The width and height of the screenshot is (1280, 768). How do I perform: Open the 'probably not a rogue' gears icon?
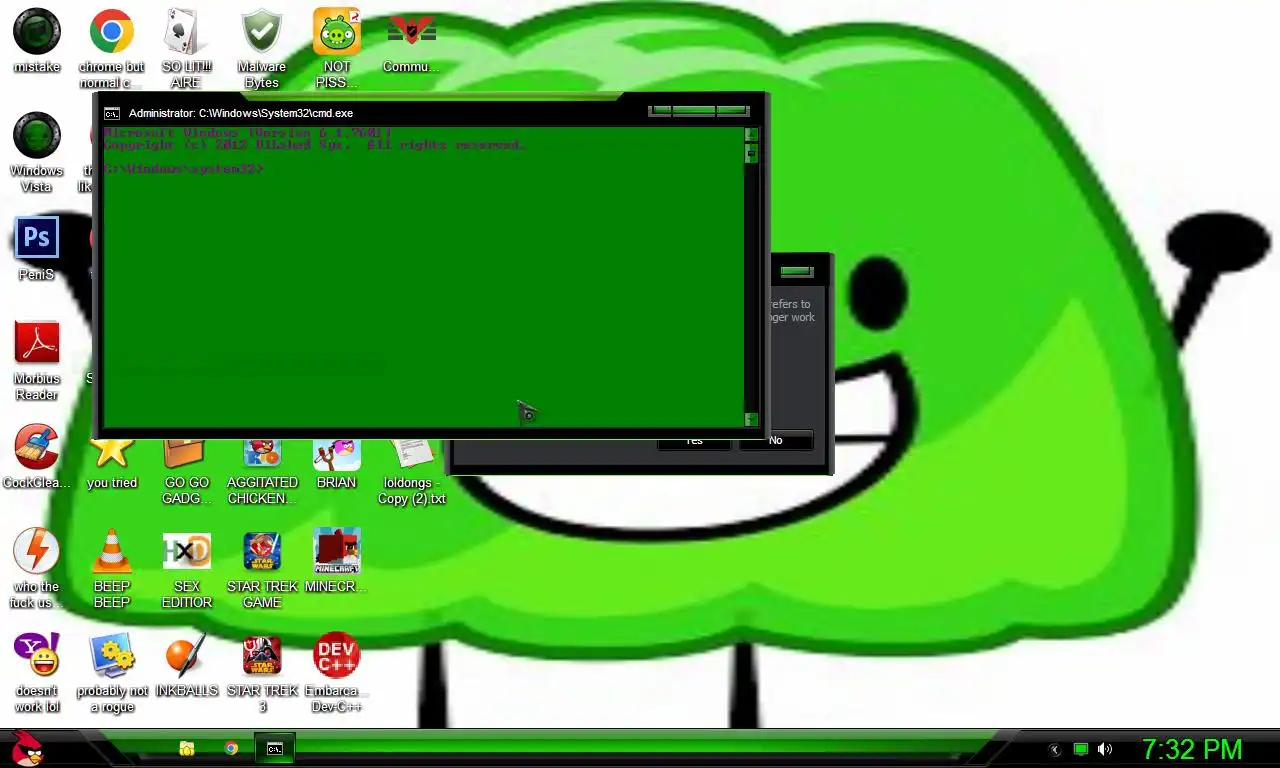click(x=112, y=672)
